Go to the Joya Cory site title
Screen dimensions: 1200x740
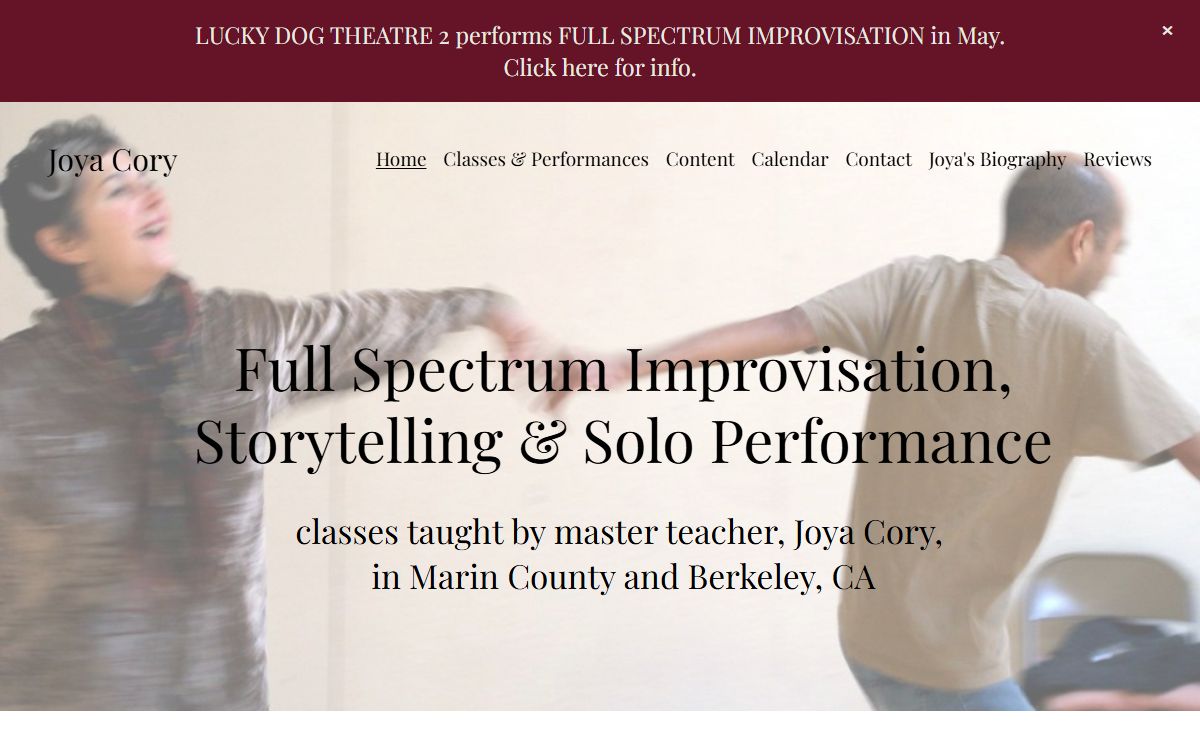(112, 160)
